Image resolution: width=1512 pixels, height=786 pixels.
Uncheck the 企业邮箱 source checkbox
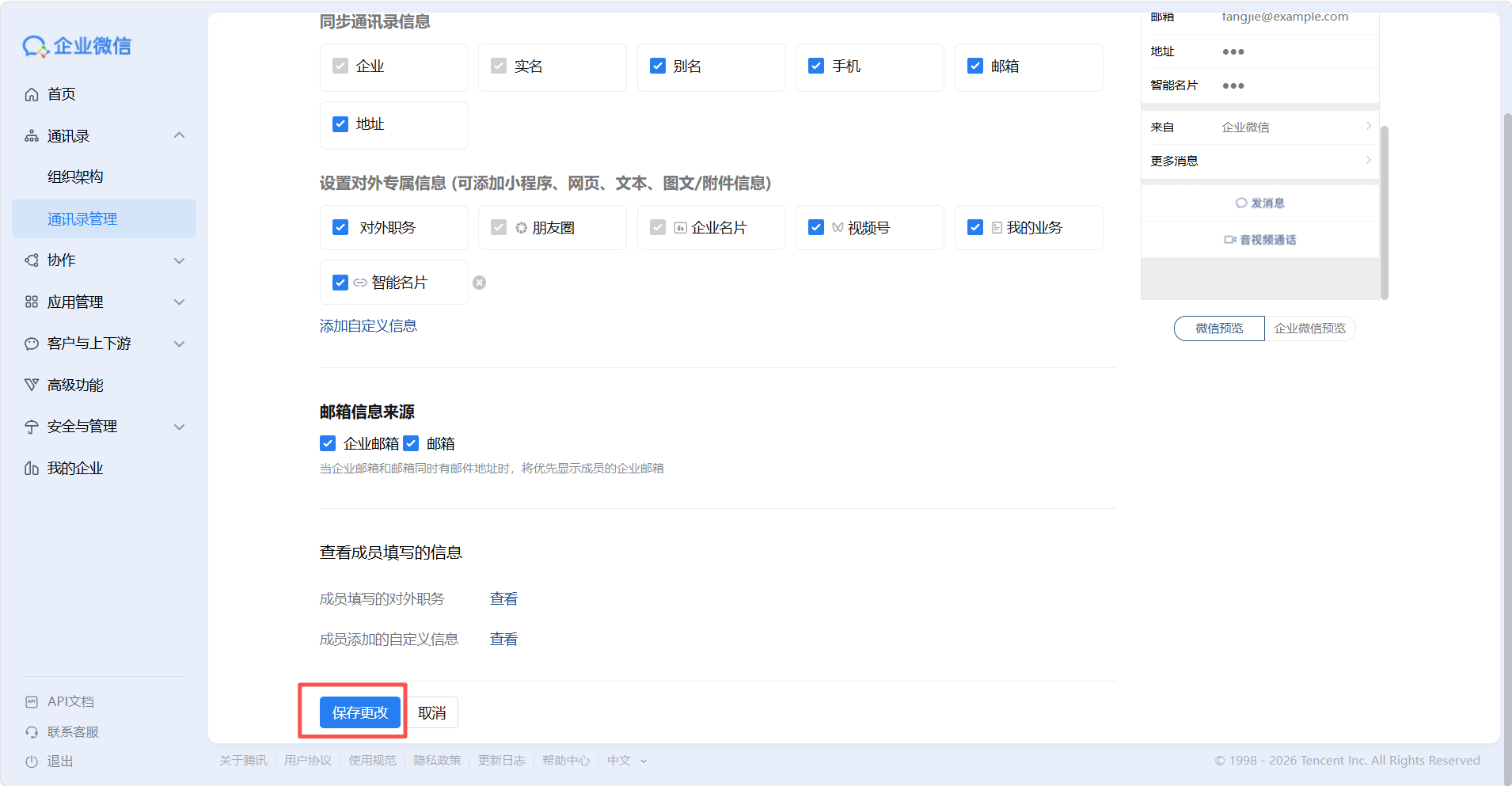click(328, 443)
